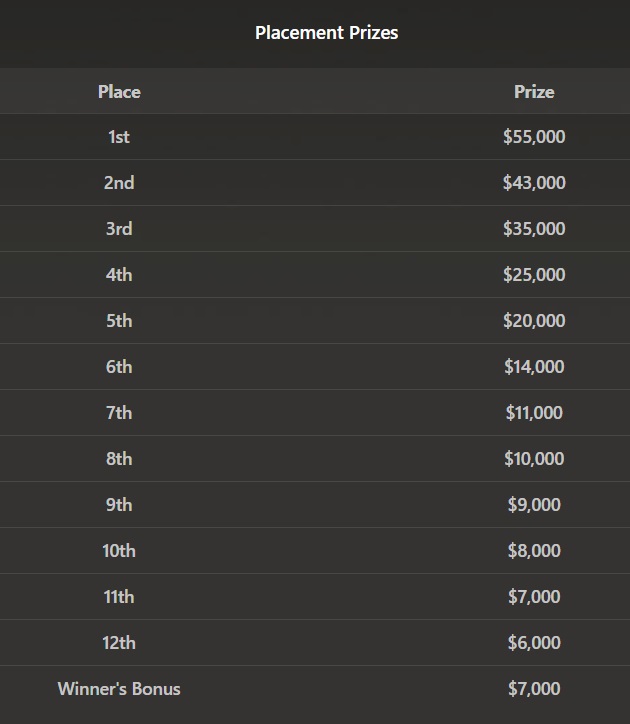The height and width of the screenshot is (724, 630).
Task: Select the 2nd place cell
Action: click(119, 183)
